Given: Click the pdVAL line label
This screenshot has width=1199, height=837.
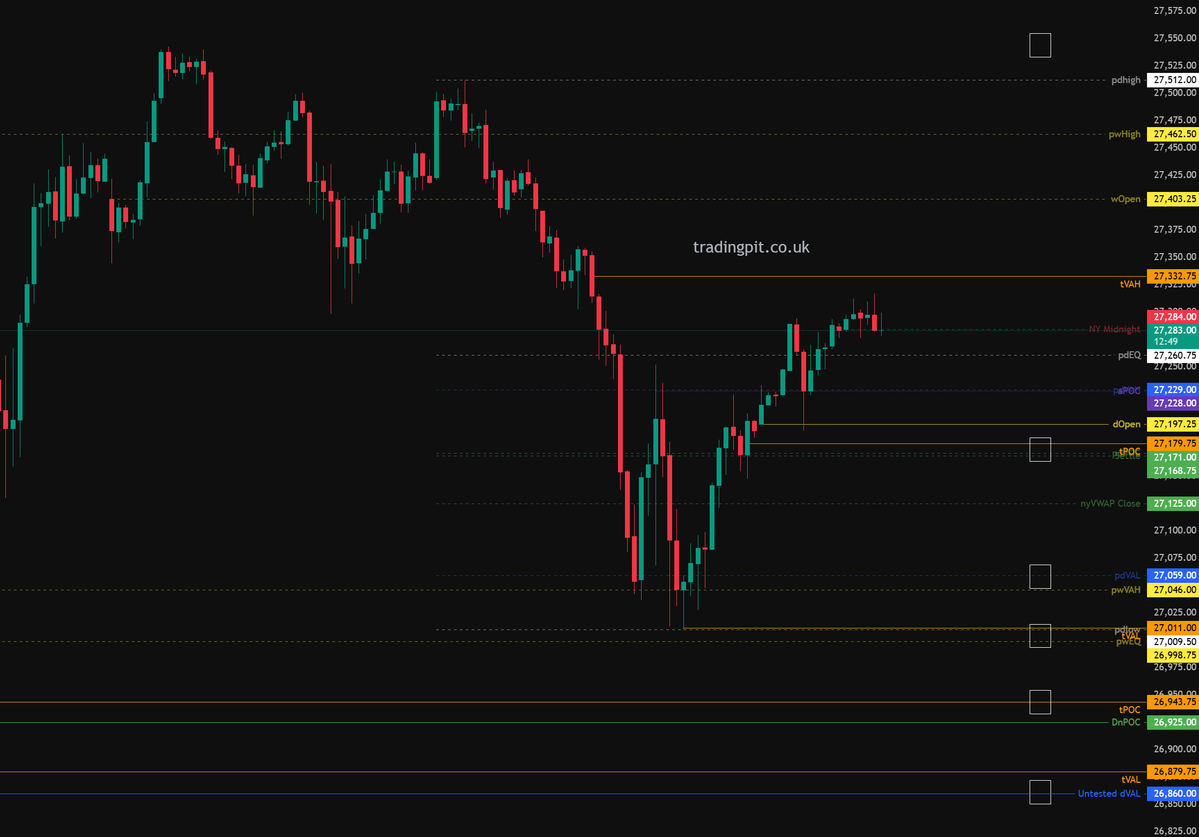Looking at the screenshot, I should click(x=1127, y=576).
